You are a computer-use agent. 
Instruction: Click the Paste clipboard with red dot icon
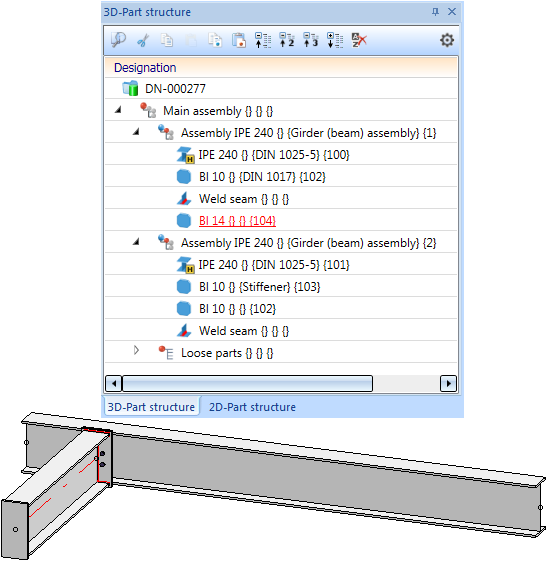[x=239, y=40]
